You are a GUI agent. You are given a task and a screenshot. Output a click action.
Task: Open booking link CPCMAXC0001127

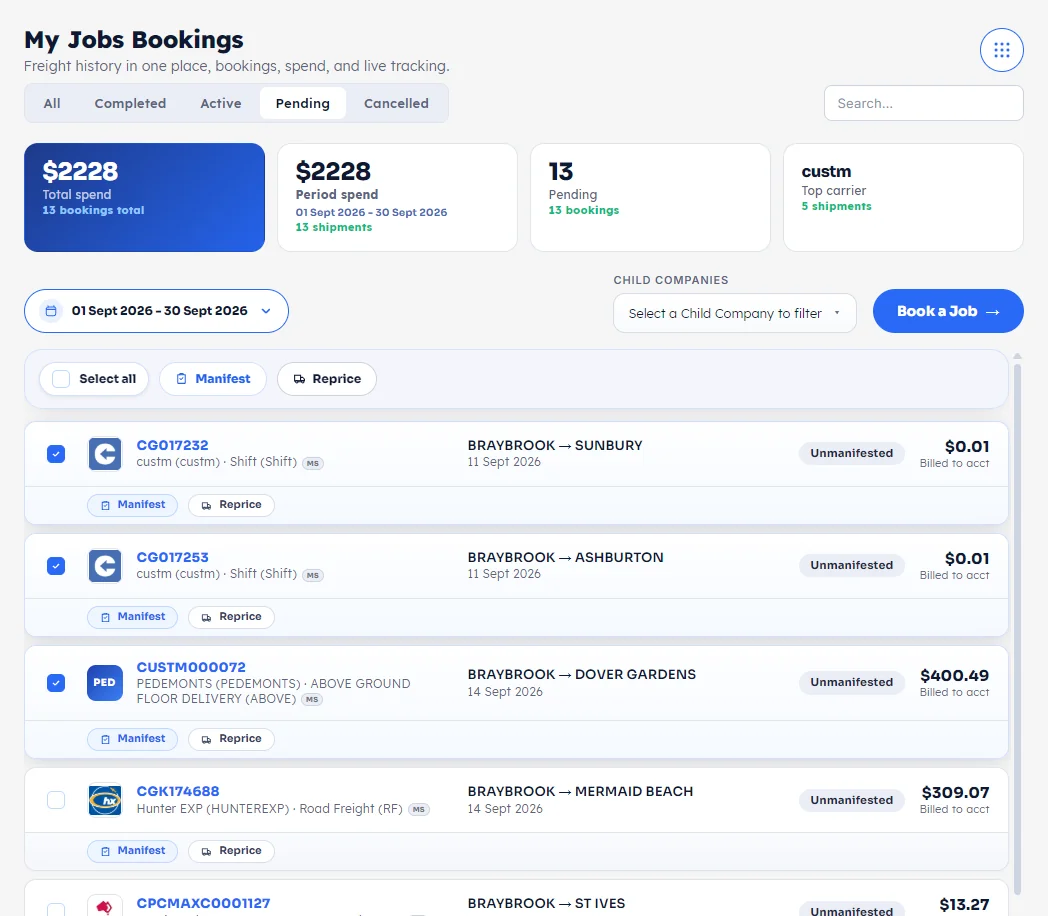coord(203,903)
